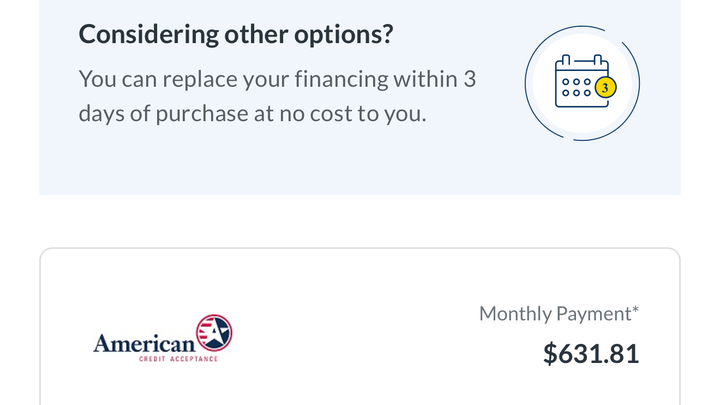Click the "American" wordmark text

[143, 344]
